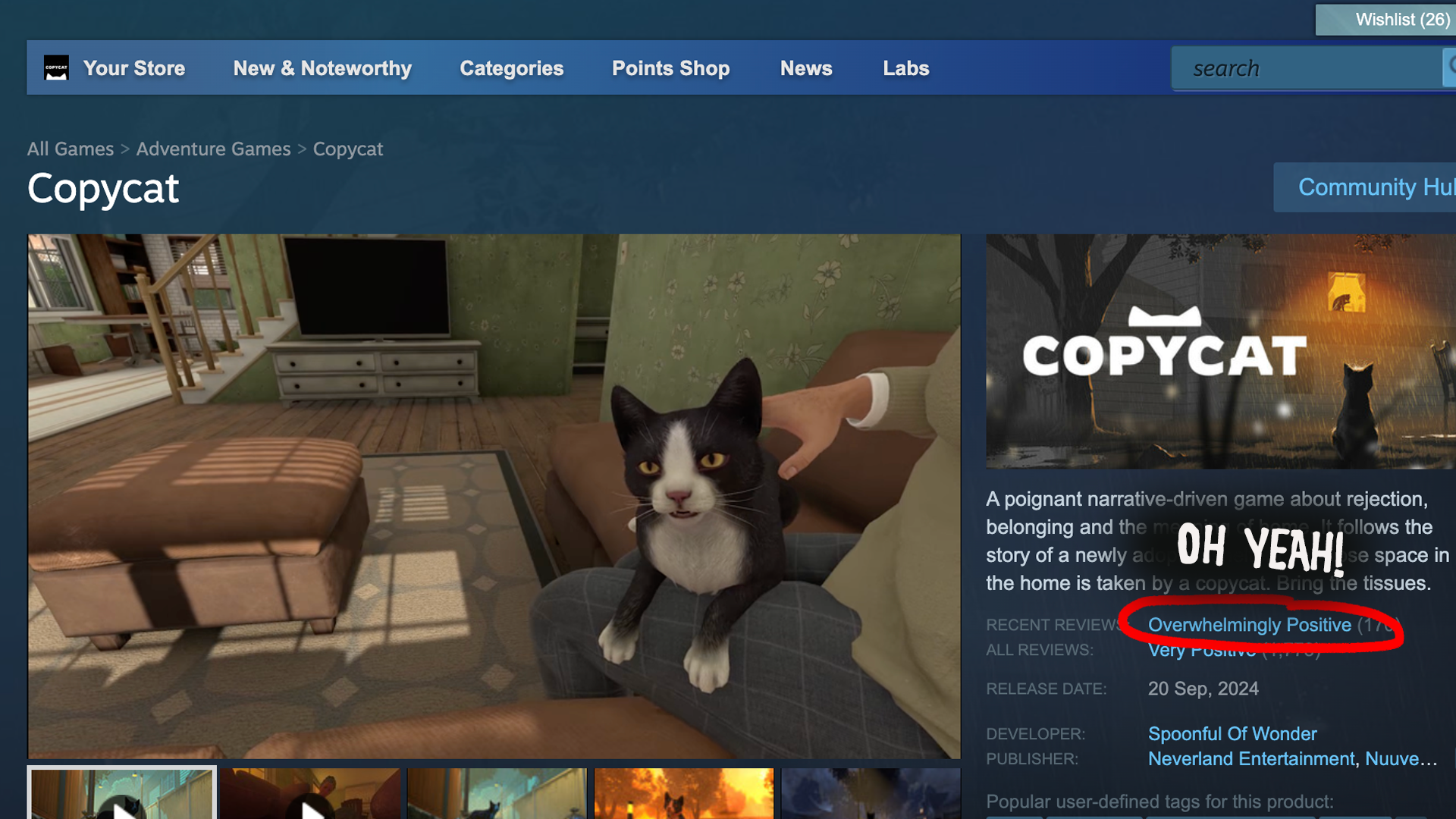Click 'Popular user-defined tags for this product' text
1456x819 pixels.
(1159, 802)
